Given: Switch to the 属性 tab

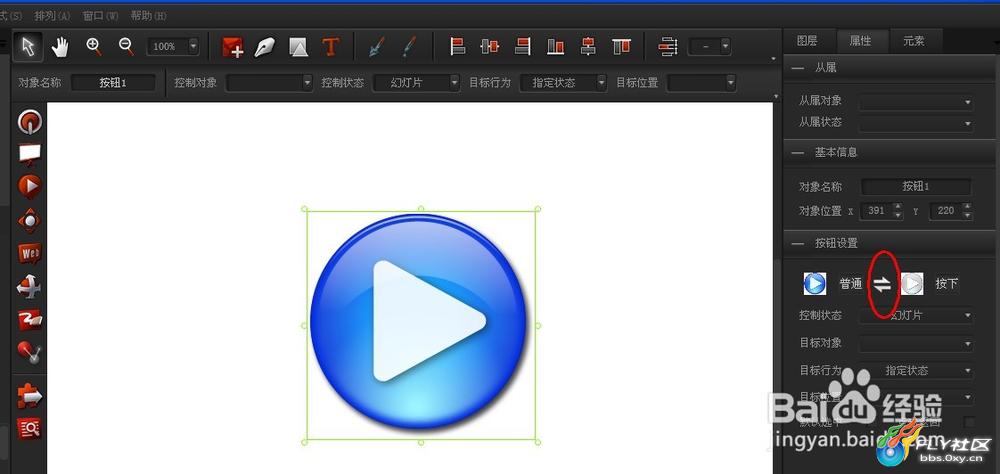Looking at the screenshot, I should [x=860, y=41].
